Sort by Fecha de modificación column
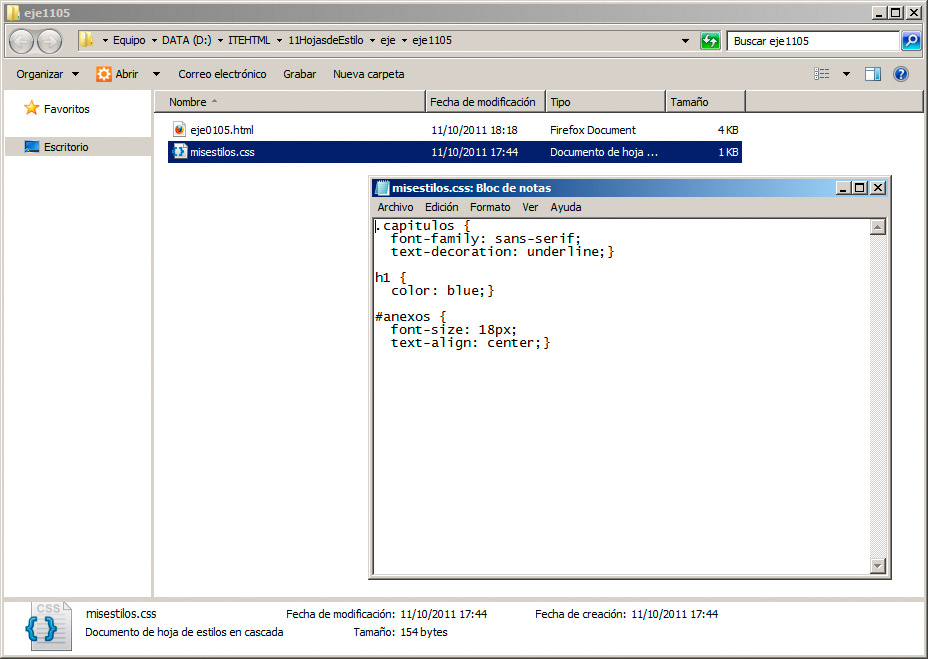This screenshot has height=659, width=928. pyautogui.click(x=485, y=102)
